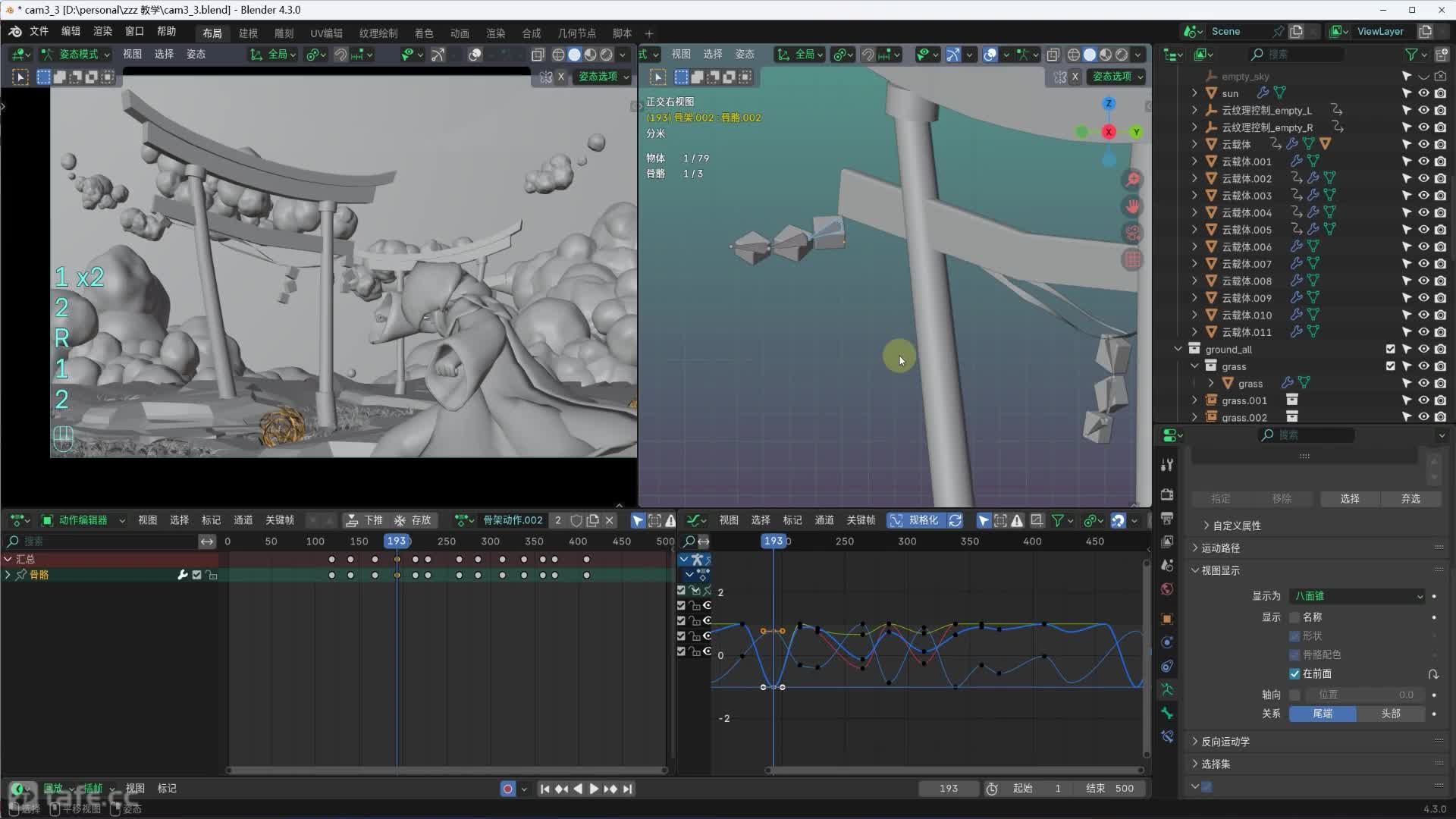Click the current frame field showing 193
This screenshot has height=819, width=1456.
(948, 789)
